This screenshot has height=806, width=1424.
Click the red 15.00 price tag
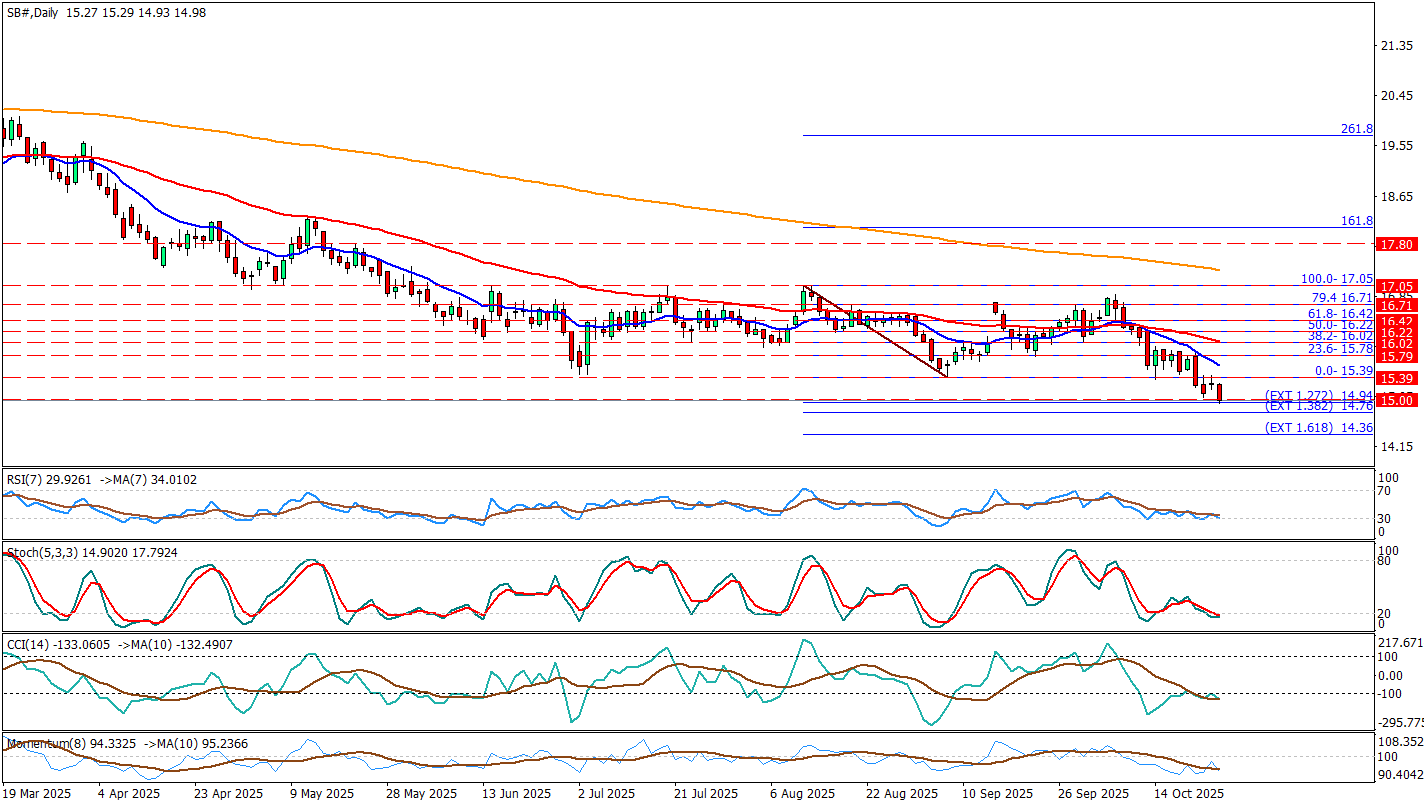[x=1395, y=400]
